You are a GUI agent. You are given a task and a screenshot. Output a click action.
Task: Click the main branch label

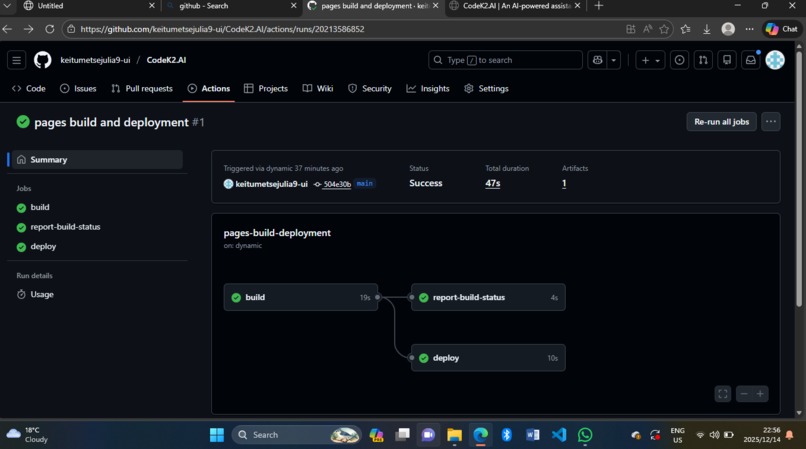tap(364, 184)
